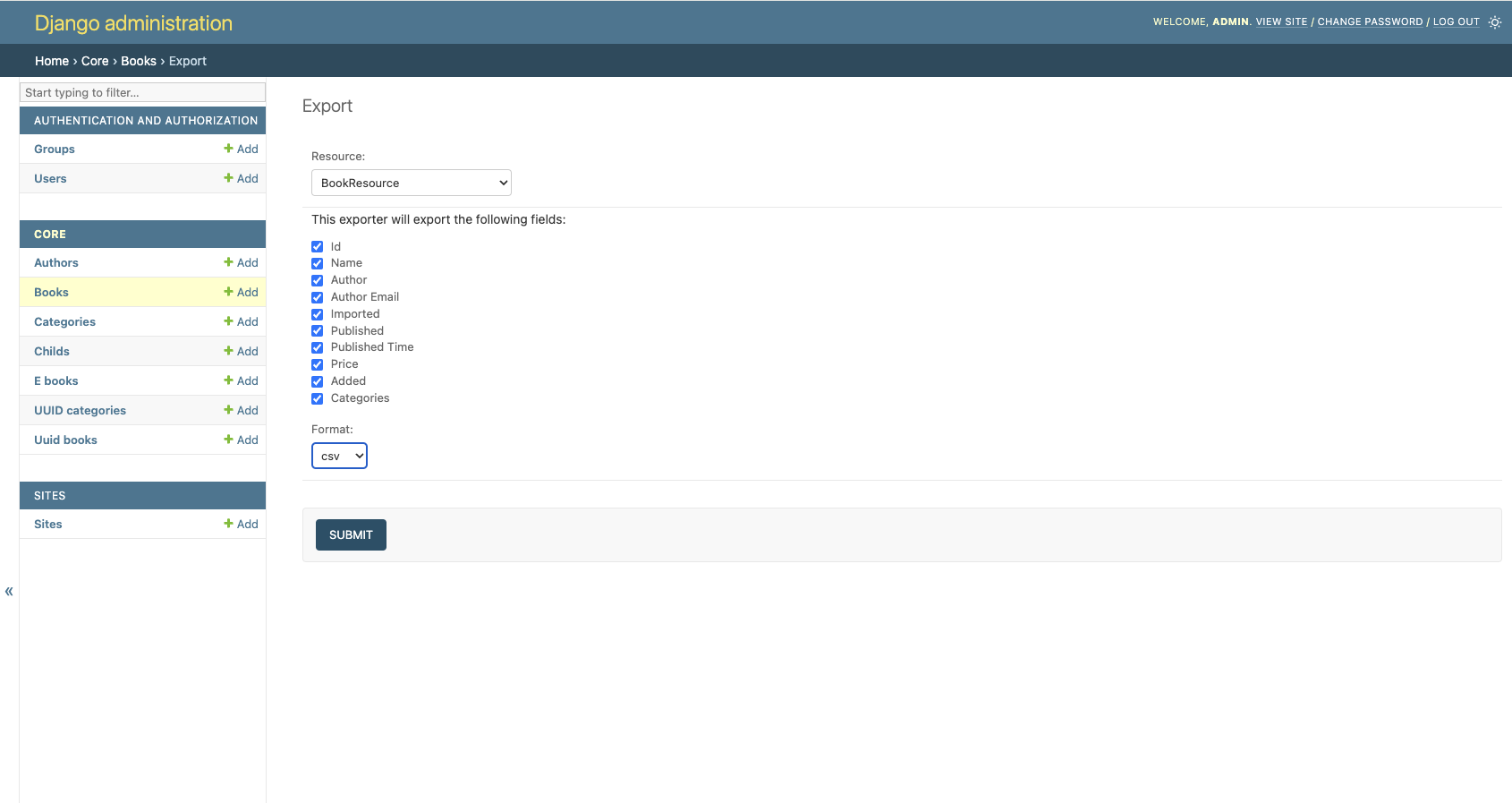Open the Format dropdown showing csv

[x=339, y=456]
